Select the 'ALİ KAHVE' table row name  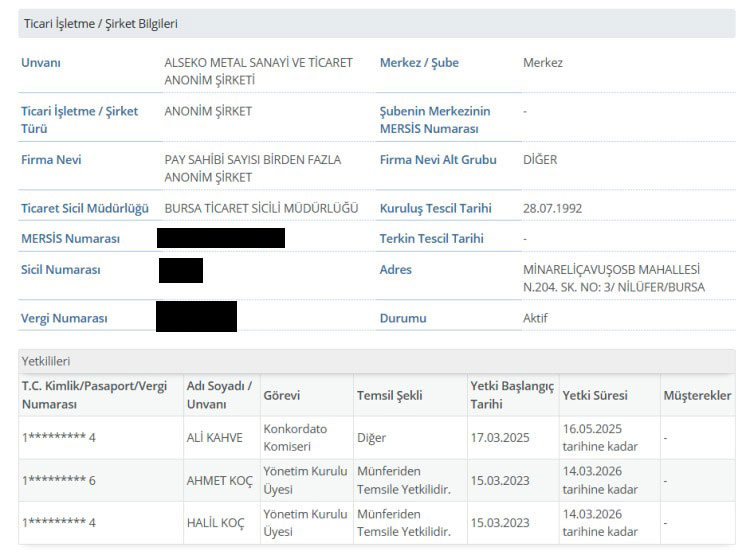point(214,438)
